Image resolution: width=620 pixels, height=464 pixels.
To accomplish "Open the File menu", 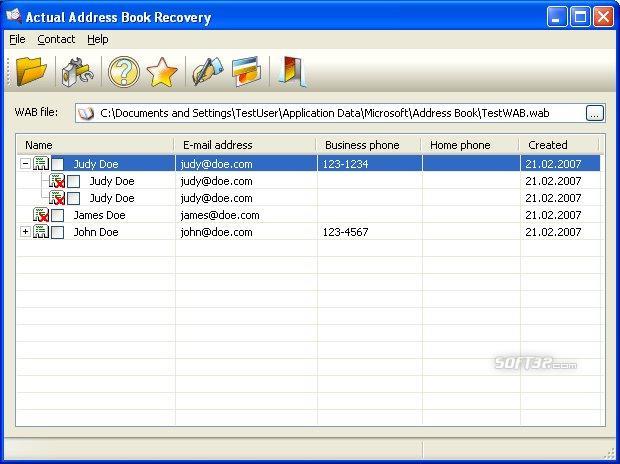I will (x=17, y=39).
